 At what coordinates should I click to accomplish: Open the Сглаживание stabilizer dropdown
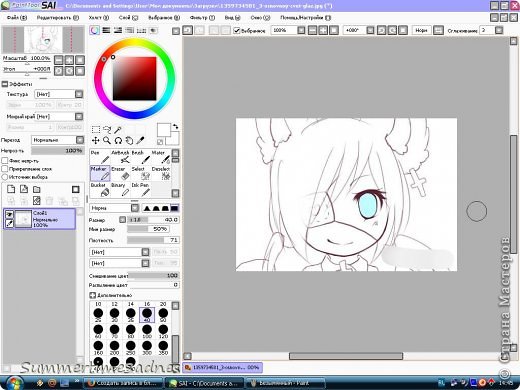(499, 30)
